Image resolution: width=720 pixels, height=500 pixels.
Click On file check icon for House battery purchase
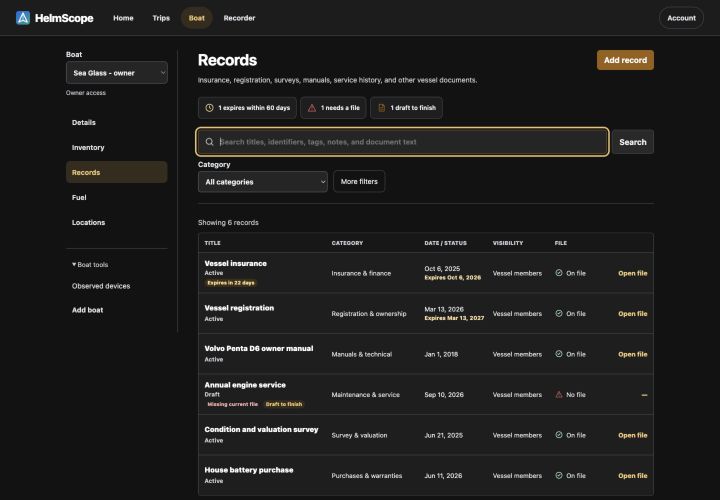tap(559, 475)
